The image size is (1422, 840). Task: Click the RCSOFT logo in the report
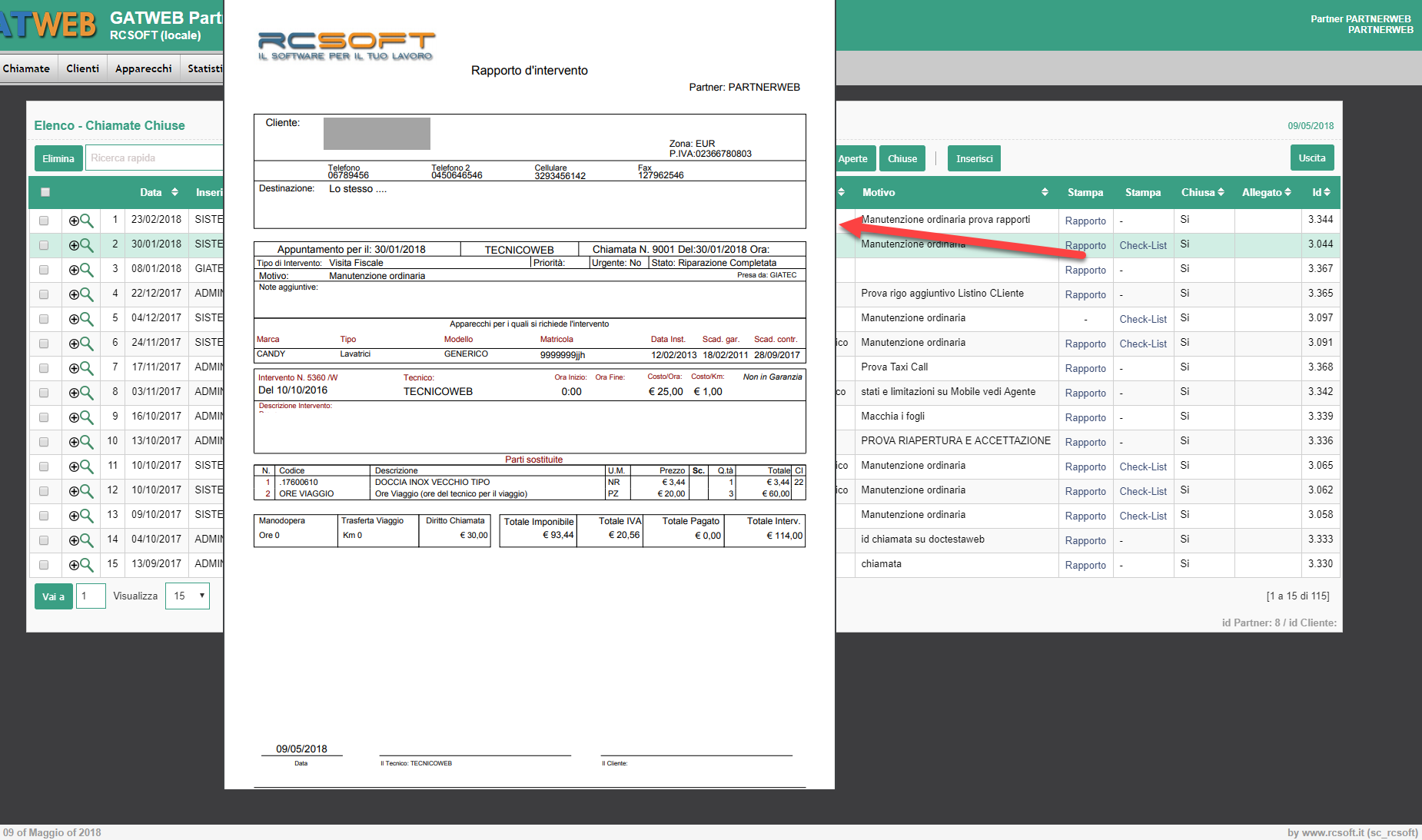click(347, 46)
